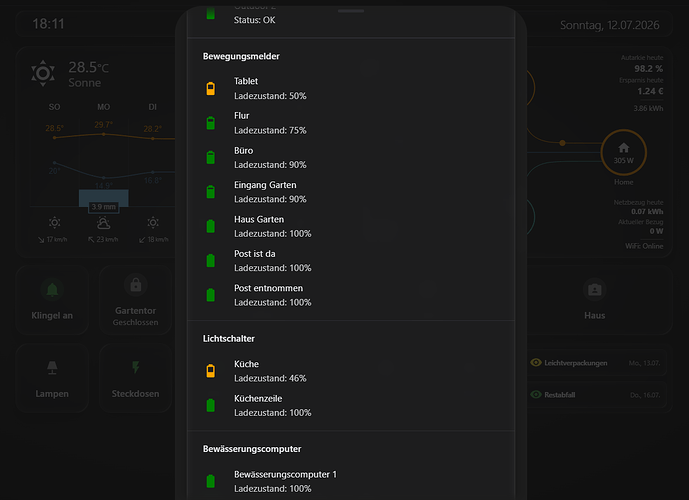
Task: Select the Eingang Garten entry
Action: click(351, 192)
